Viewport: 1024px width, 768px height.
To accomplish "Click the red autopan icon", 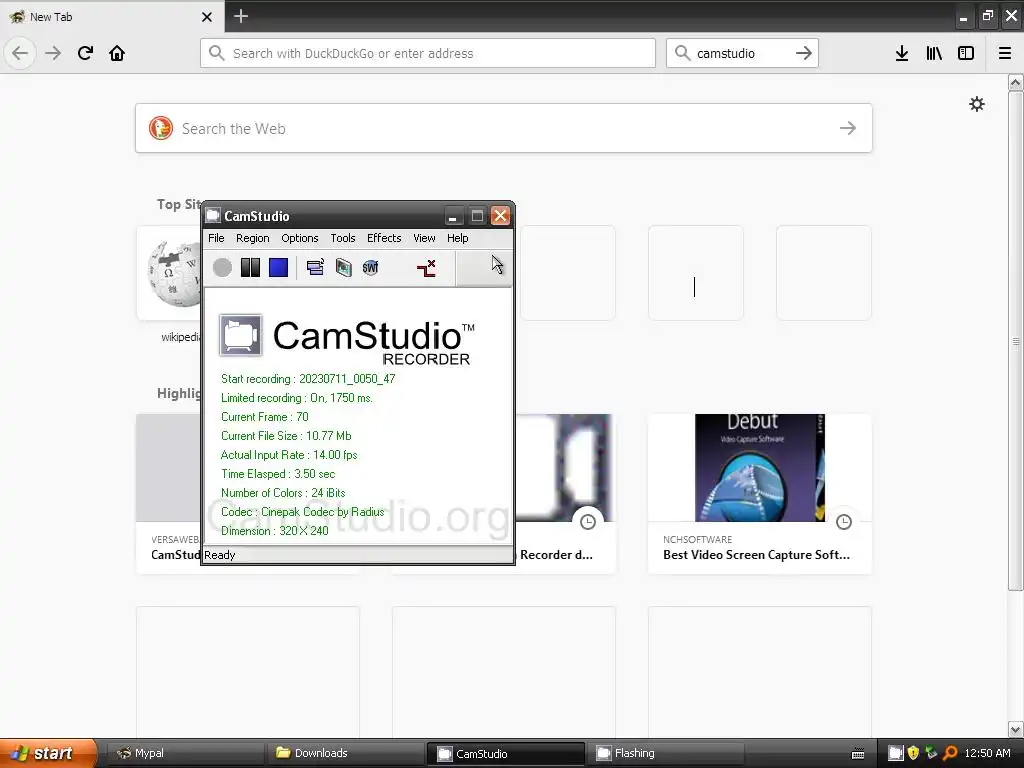I will [x=426, y=268].
